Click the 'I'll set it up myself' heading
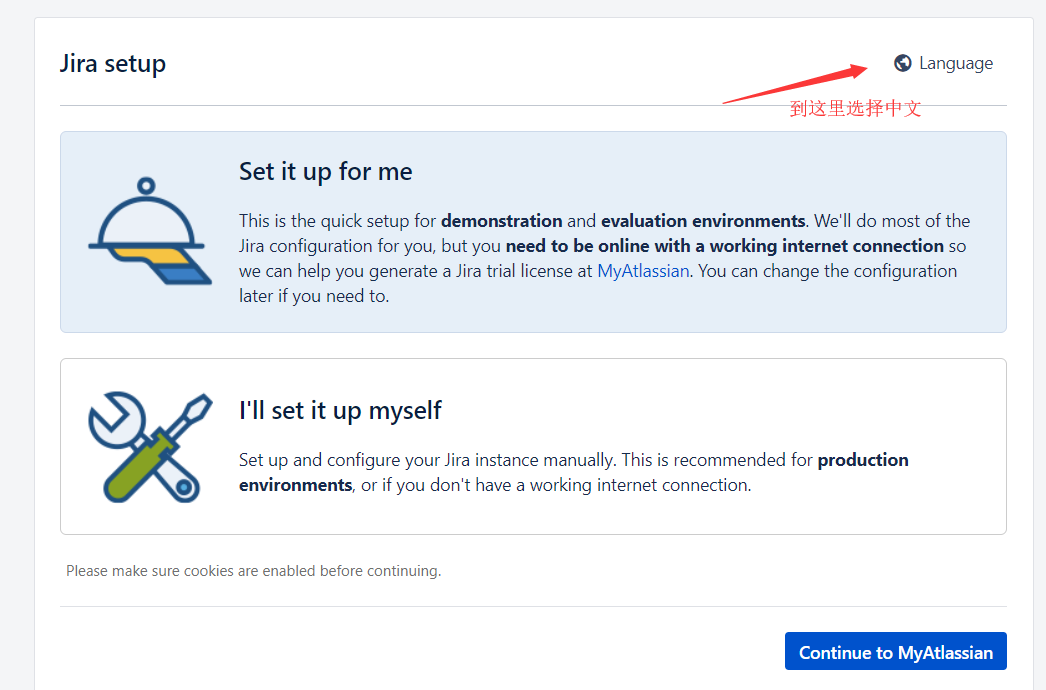The width and height of the screenshot is (1046, 690). (340, 410)
